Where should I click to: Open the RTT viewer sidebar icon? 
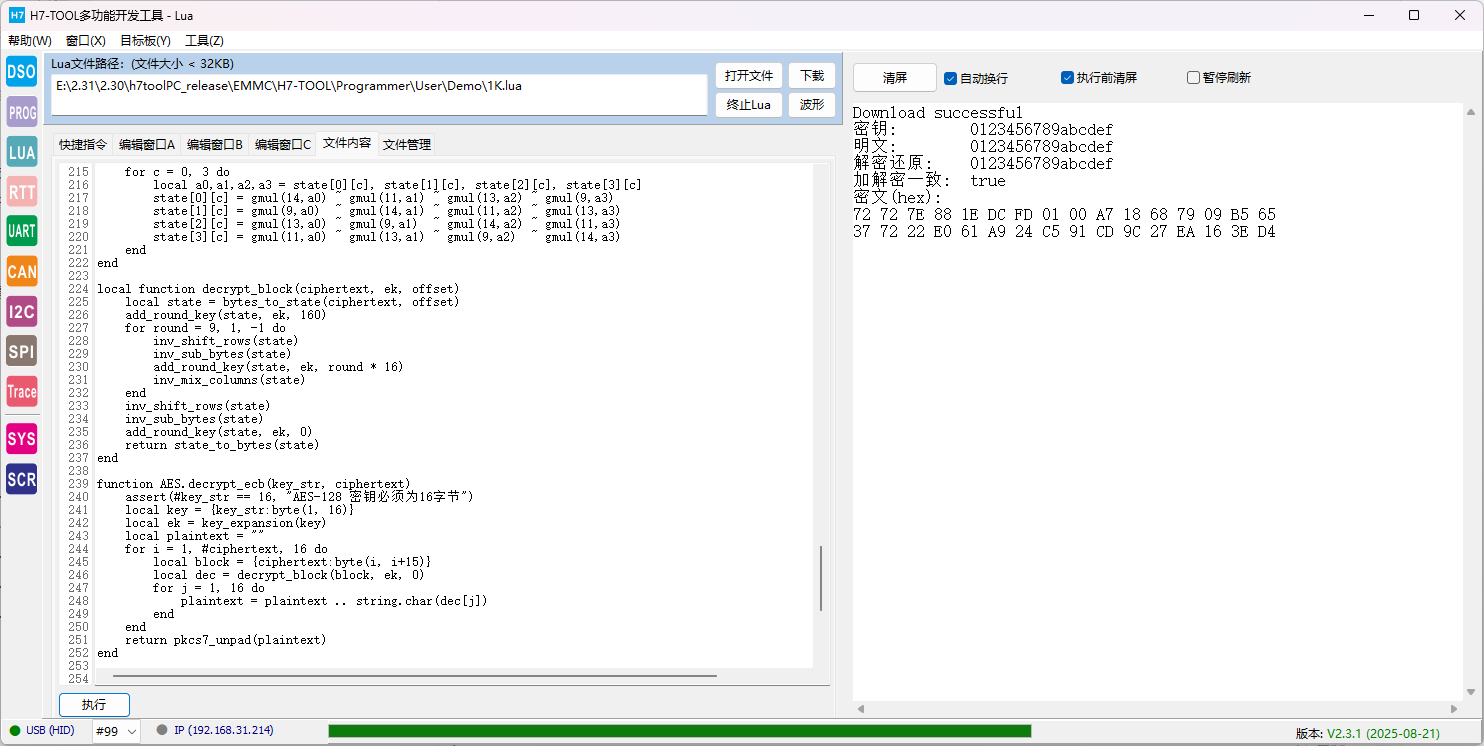point(22,192)
